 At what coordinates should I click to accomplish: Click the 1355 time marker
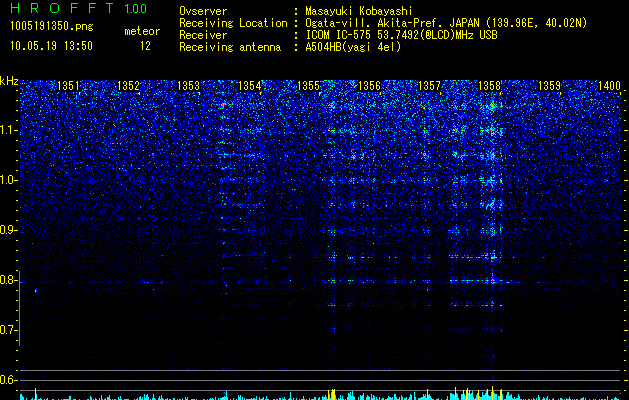pos(308,86)
